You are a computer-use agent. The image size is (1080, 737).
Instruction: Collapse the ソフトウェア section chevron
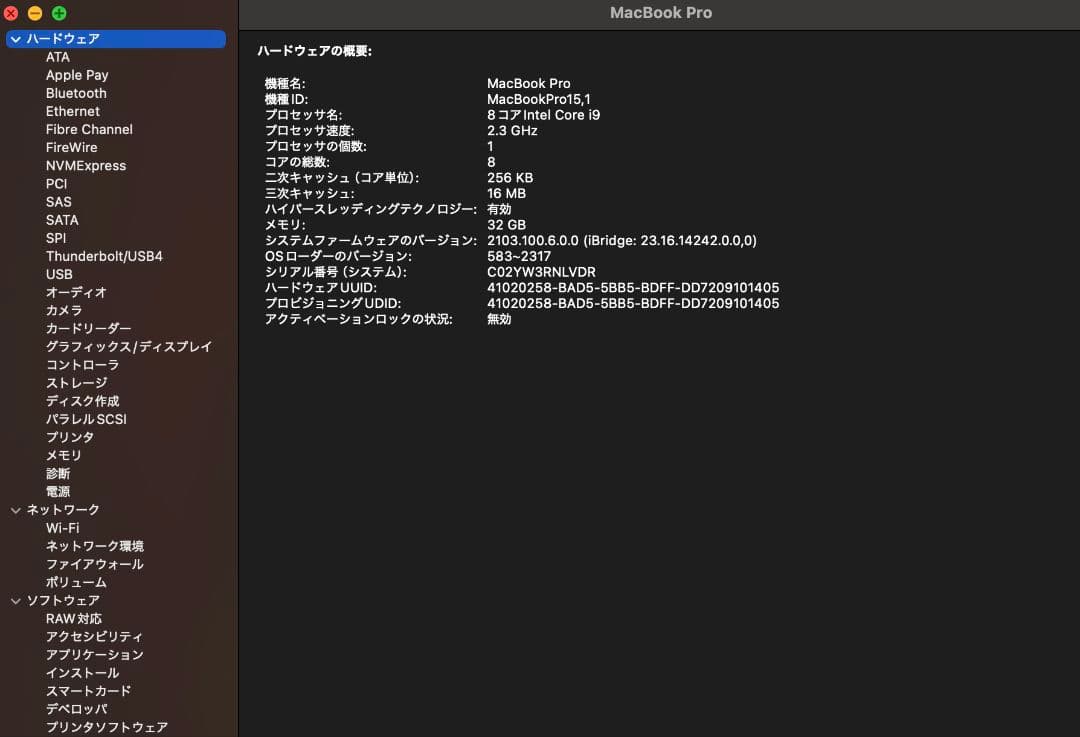[x=15, y=601]
